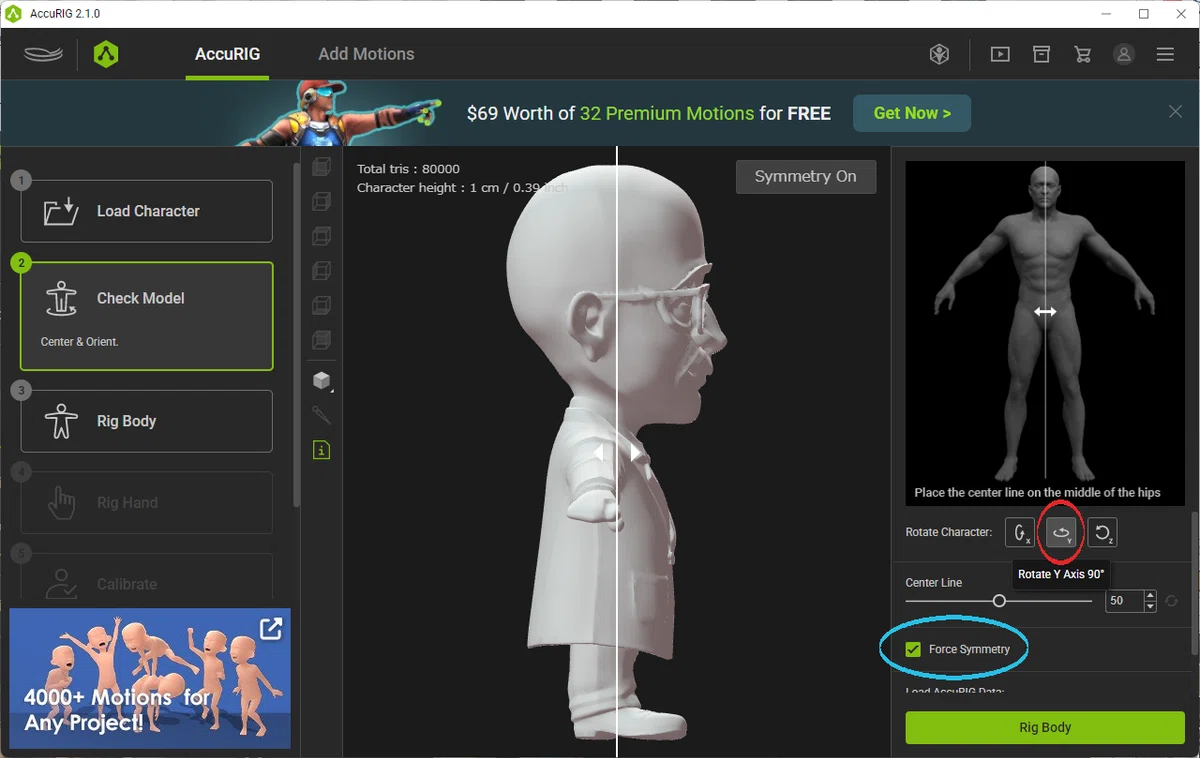Open the shopping cart icon

[1082, 54]
